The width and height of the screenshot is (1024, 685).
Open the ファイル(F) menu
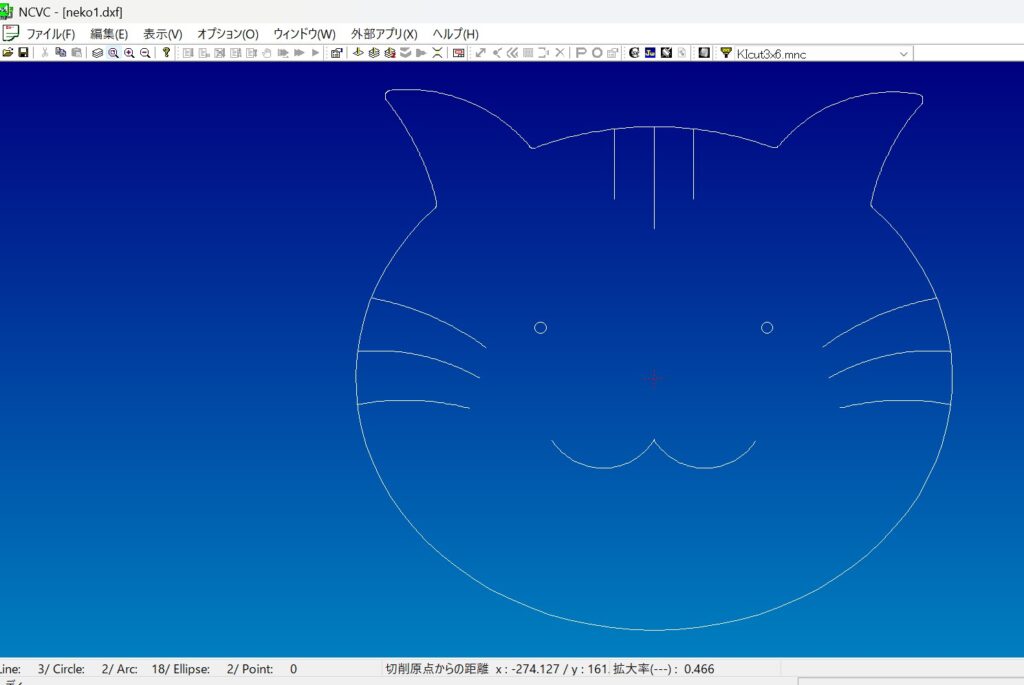pos(50,34)
